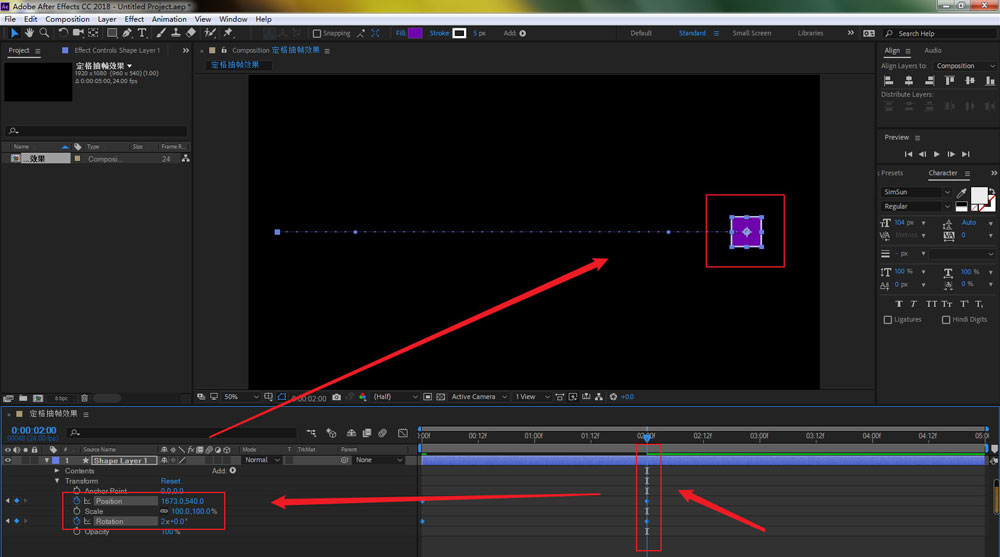Click the Search Help input field

coord(940,33)
